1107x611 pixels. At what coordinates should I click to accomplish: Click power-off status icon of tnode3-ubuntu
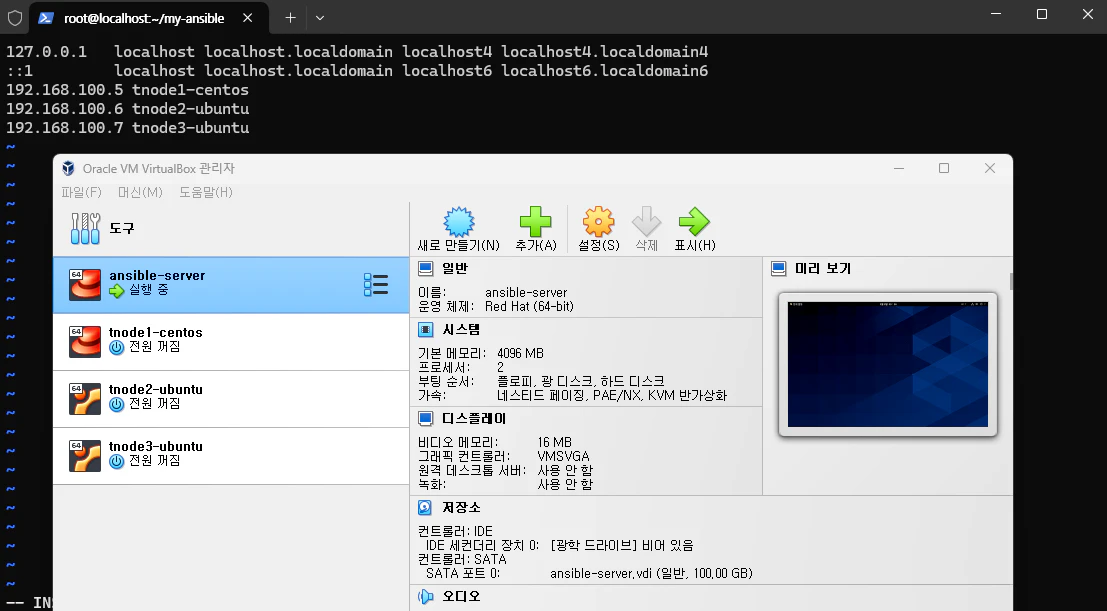(116, 461)
